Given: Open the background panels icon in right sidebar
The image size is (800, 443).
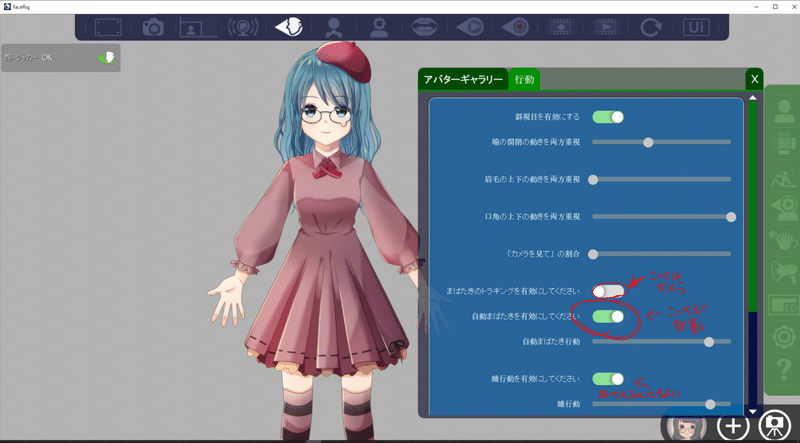Looking at the screenshot, I should 784,143.
